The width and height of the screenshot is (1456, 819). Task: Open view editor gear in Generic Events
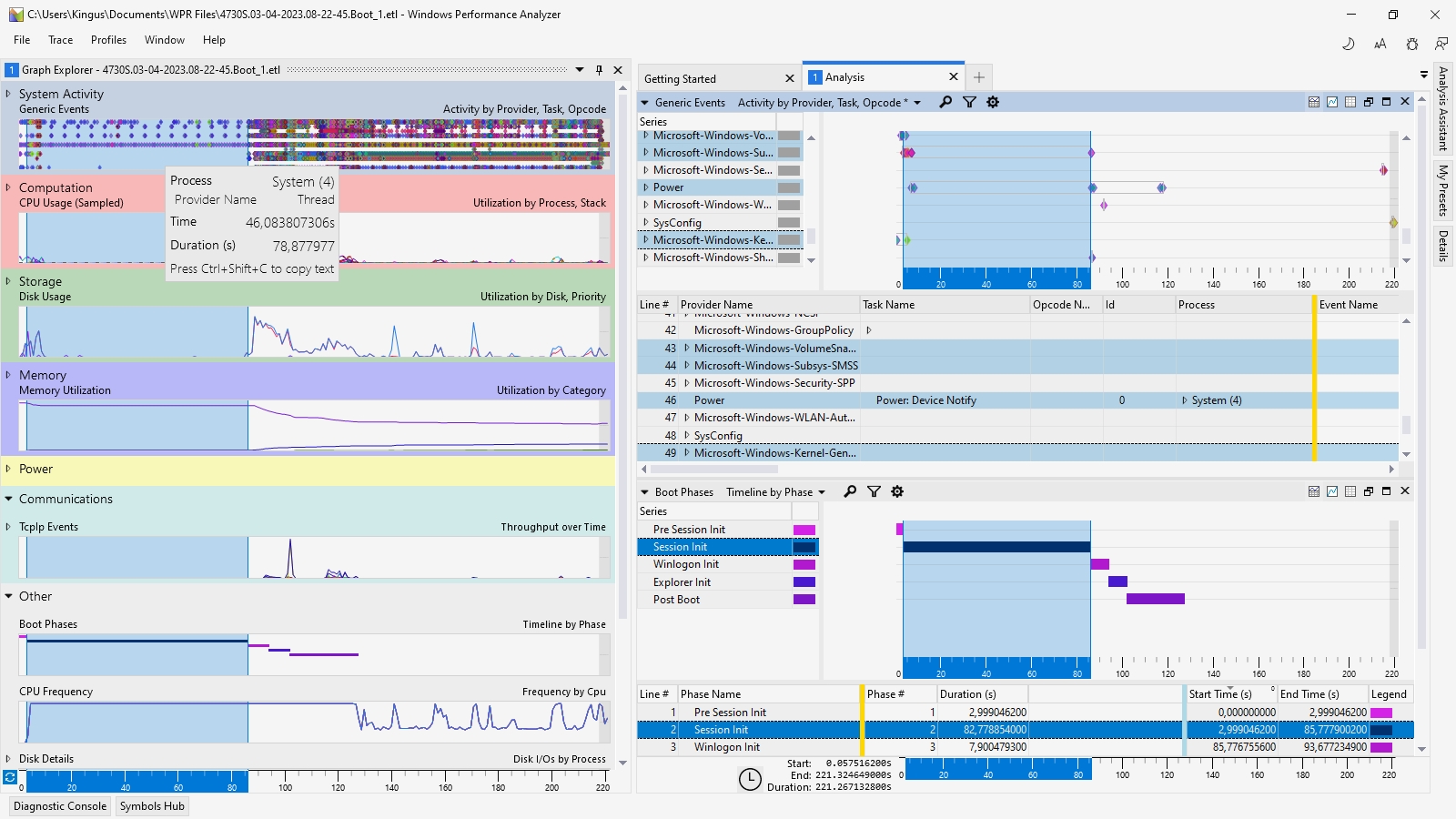993,102
